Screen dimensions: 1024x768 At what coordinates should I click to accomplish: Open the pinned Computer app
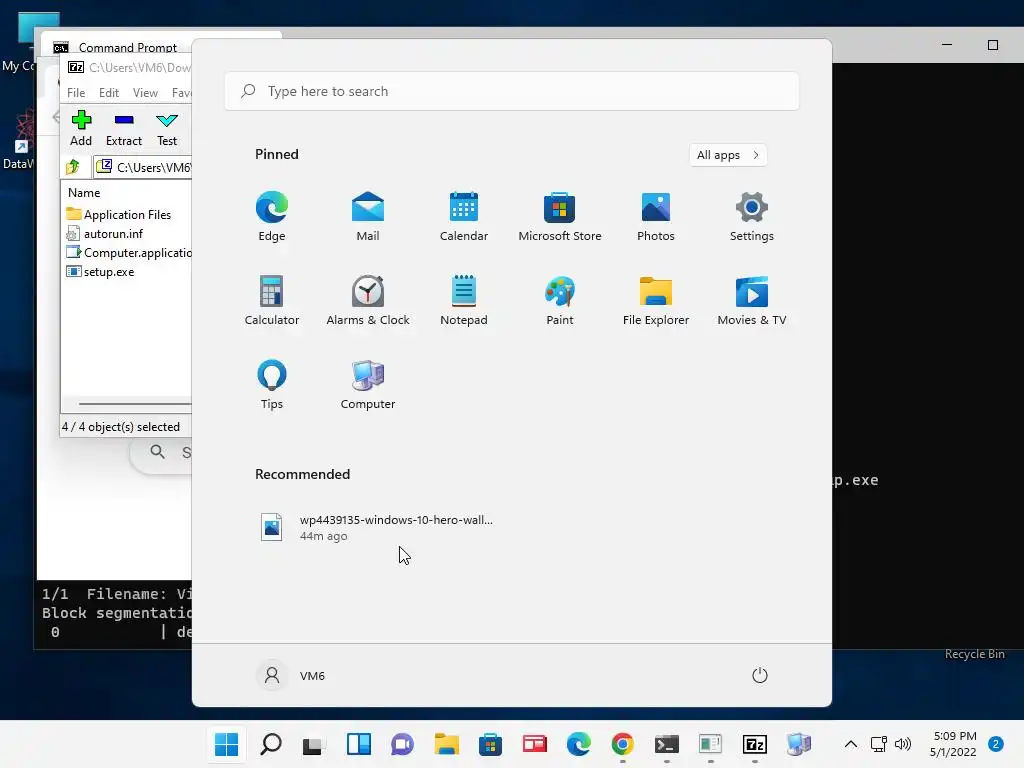pos(368,385)
